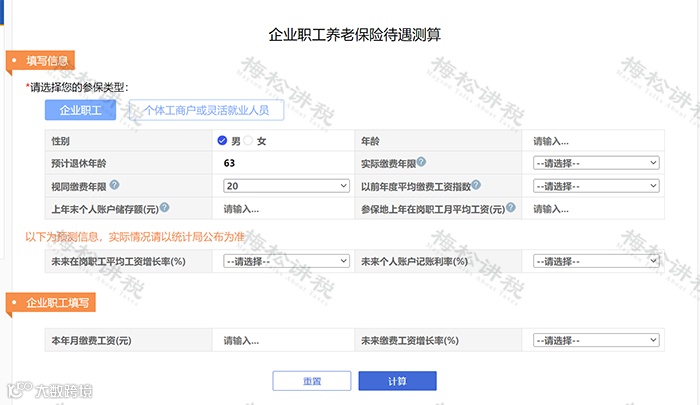Viewport: 700px width, 405px height.
Task: Open the 未来缴费工资增长率 dropdown
Action: click(596, 340)
